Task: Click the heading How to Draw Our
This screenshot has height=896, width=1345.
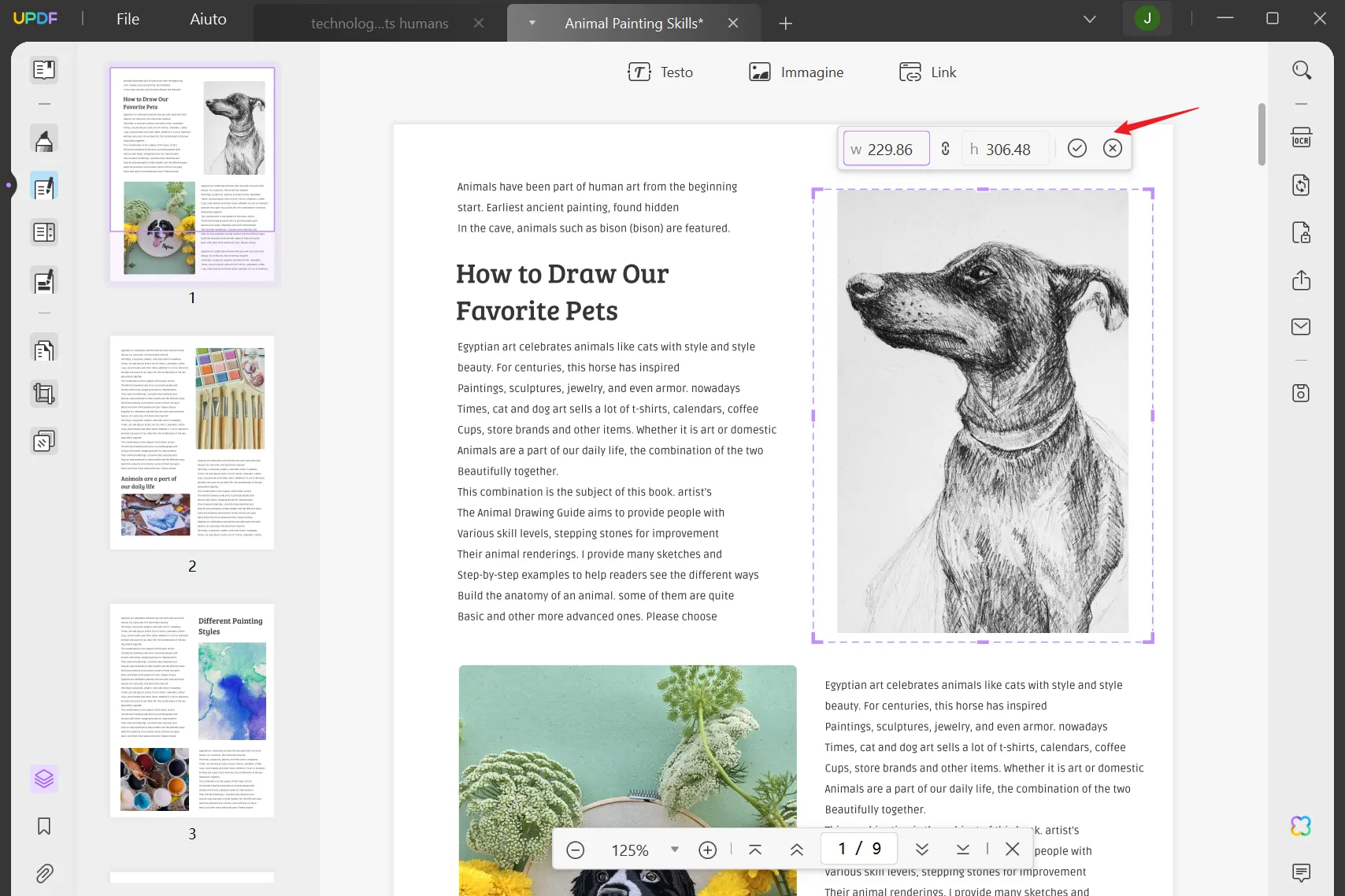Action: pos(562,274)
